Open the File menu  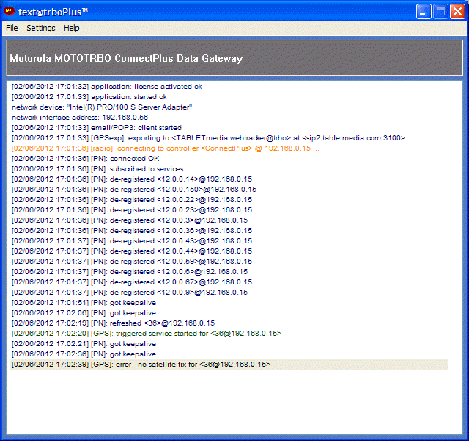[12, 28]
